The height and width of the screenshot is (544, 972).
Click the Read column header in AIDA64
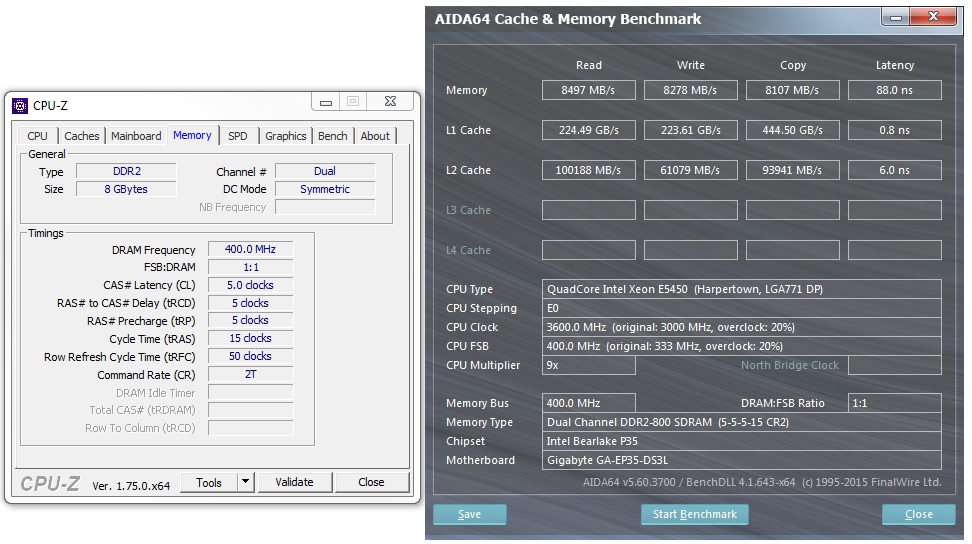coord(588,65)
